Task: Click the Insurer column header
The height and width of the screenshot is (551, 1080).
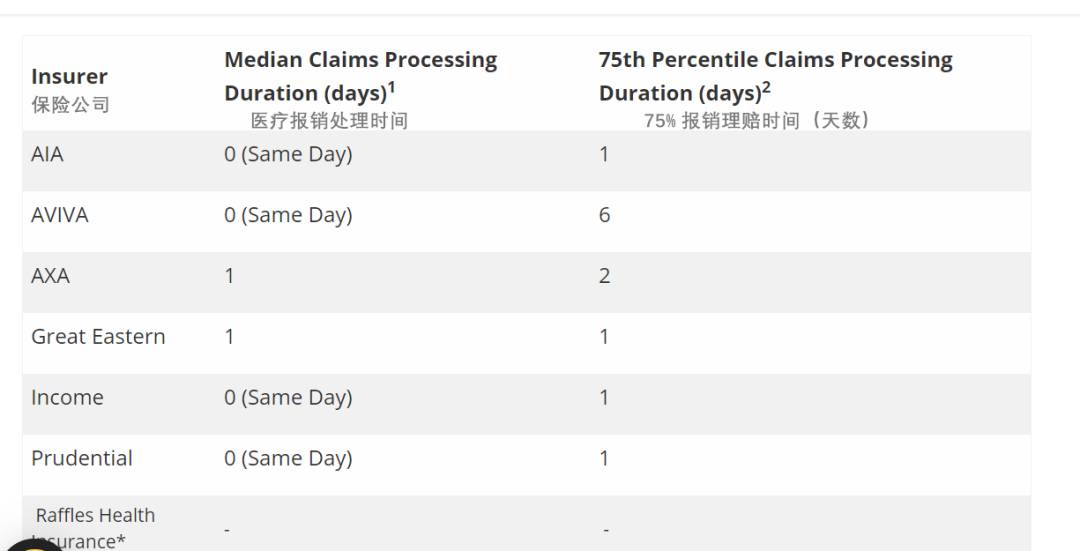Action: 69,76
